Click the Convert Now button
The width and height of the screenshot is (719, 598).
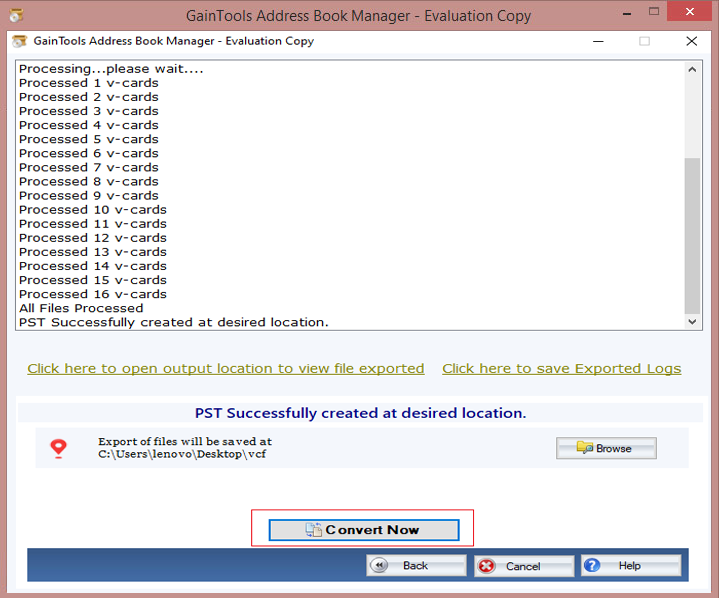click(364, 530)
